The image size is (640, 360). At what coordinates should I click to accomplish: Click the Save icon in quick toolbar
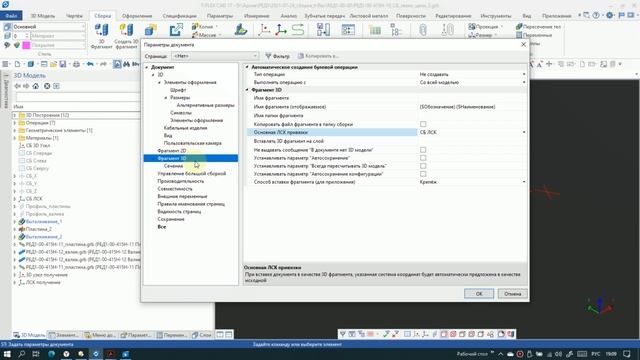coord(62,64)
